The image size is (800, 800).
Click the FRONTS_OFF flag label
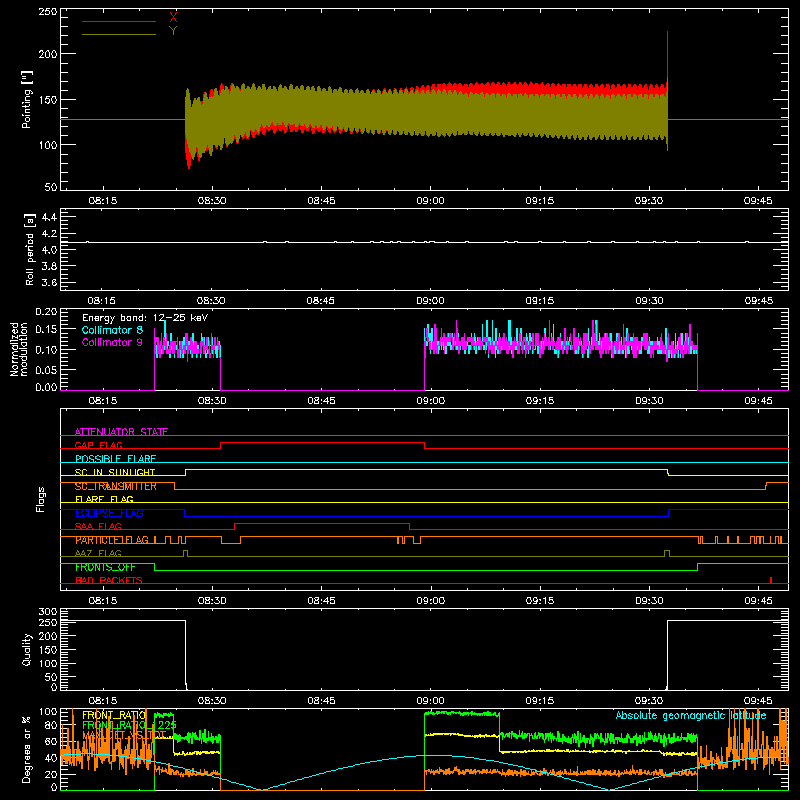[105, 567]
